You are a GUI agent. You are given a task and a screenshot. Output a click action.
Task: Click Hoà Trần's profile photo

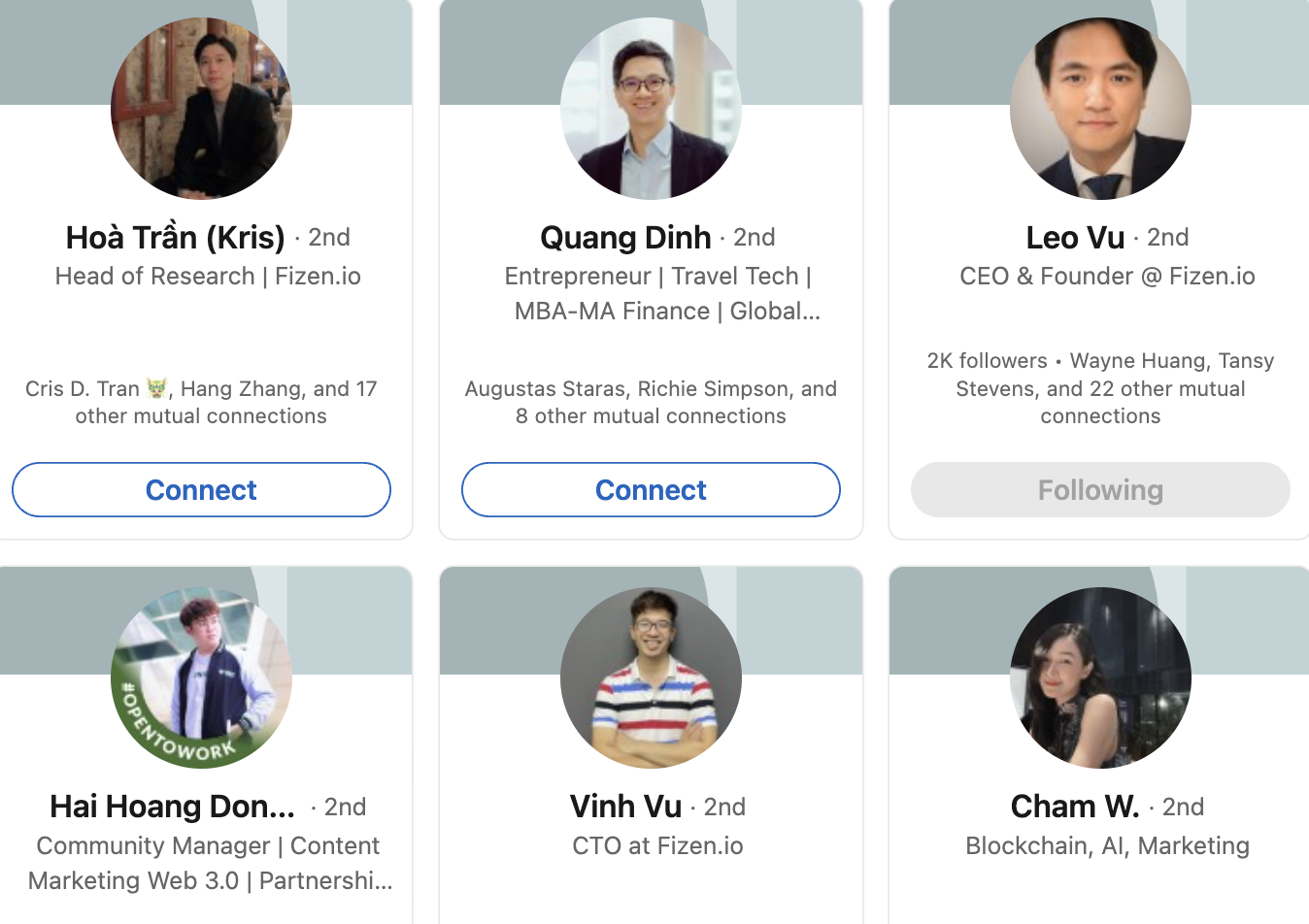click(x=201, y=108)
